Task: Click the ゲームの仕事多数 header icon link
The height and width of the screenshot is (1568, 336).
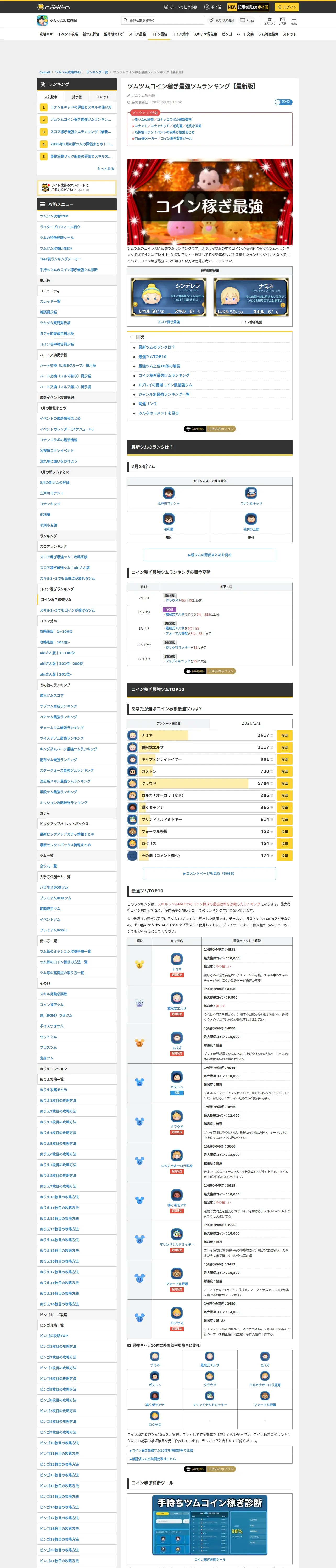Action: (x=181, y=7)
